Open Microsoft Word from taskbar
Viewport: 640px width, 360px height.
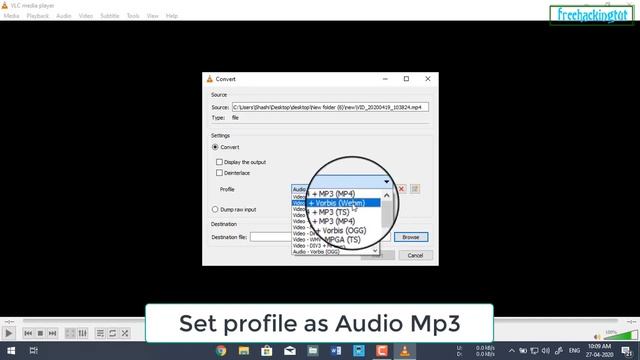point(336,351)
